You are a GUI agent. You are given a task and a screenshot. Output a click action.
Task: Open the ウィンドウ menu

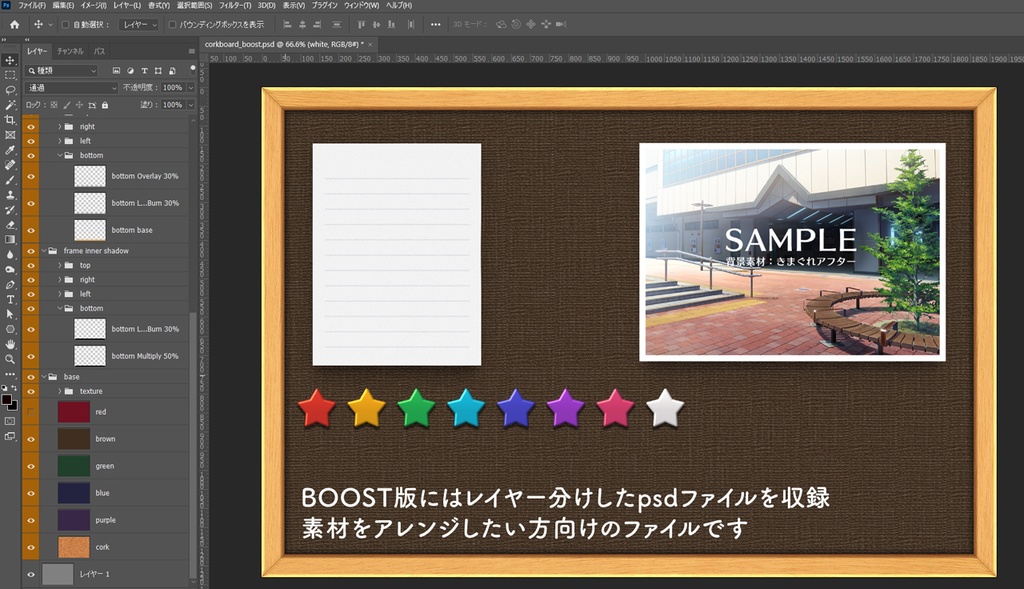(x=361, y=5)
